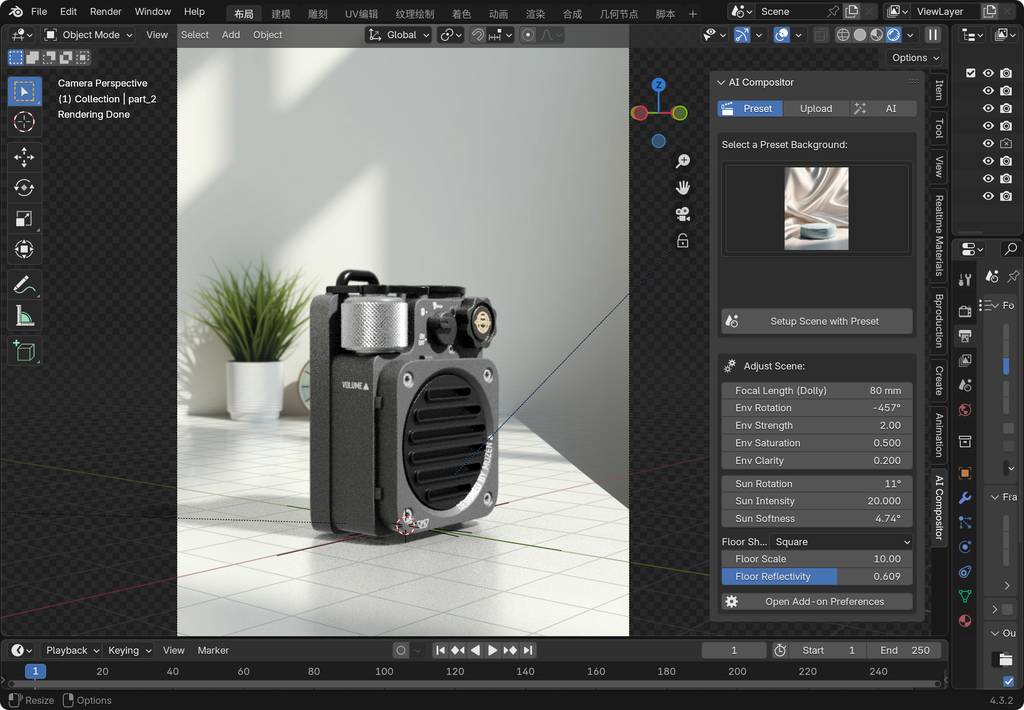Expand the Floor Shape Square dropdown
The height and width of the screenshot is (710, 1024).
click(x=842, y=541)
